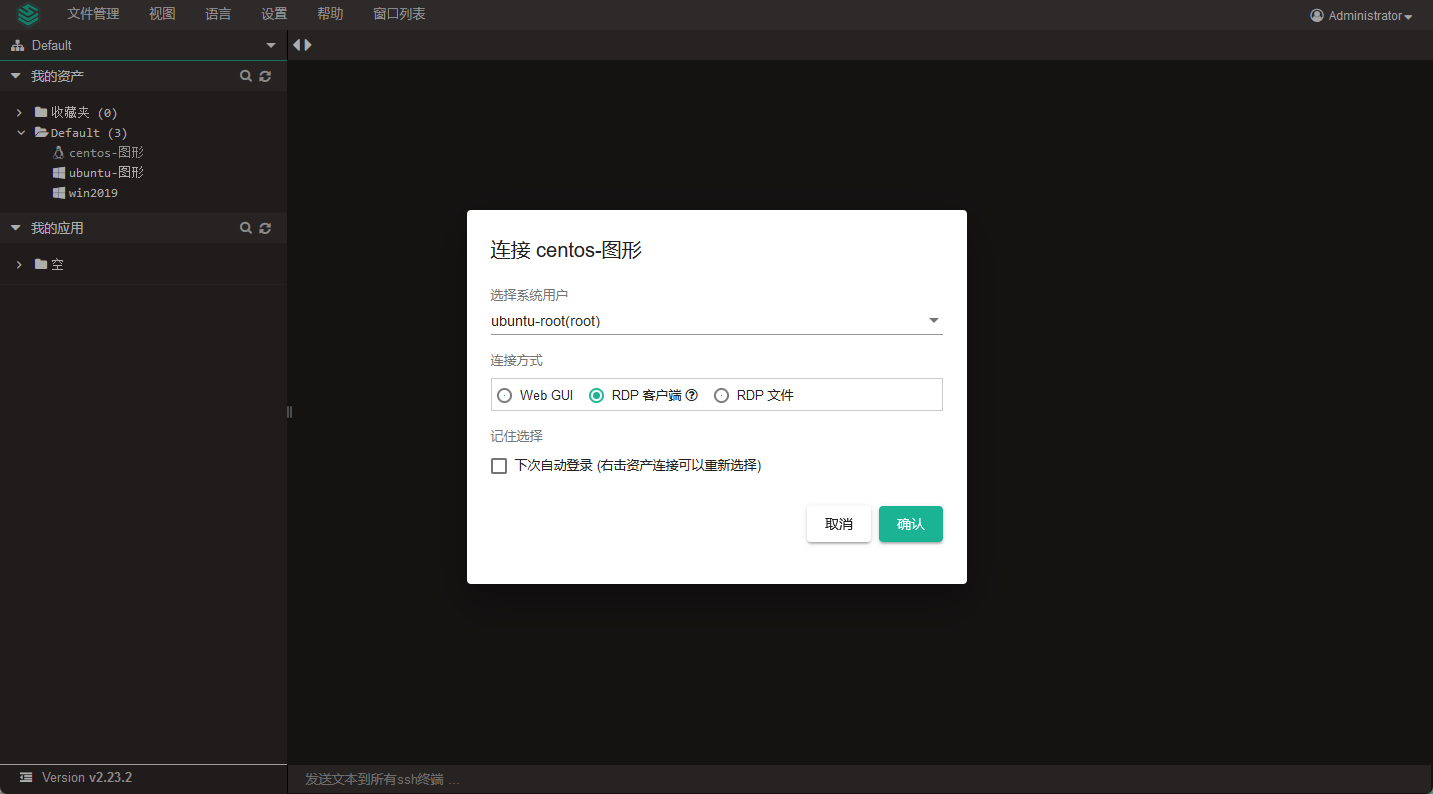Open the Administrator user menu
The width and height of the screenshot is (1433, 794).
pyautogui.click(x=1361, y=16)
